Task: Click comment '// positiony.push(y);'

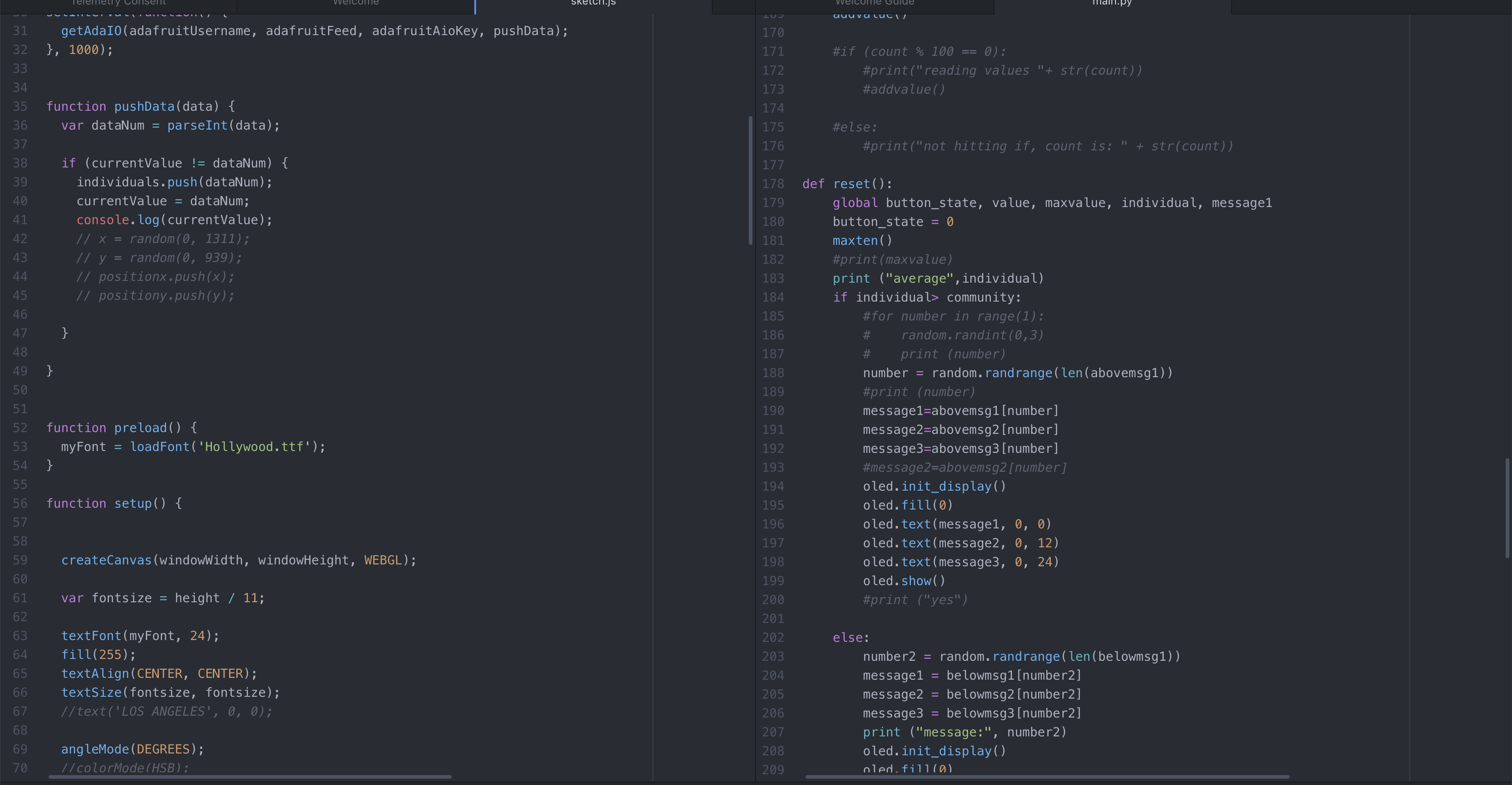Action: [x=156, y=295]
